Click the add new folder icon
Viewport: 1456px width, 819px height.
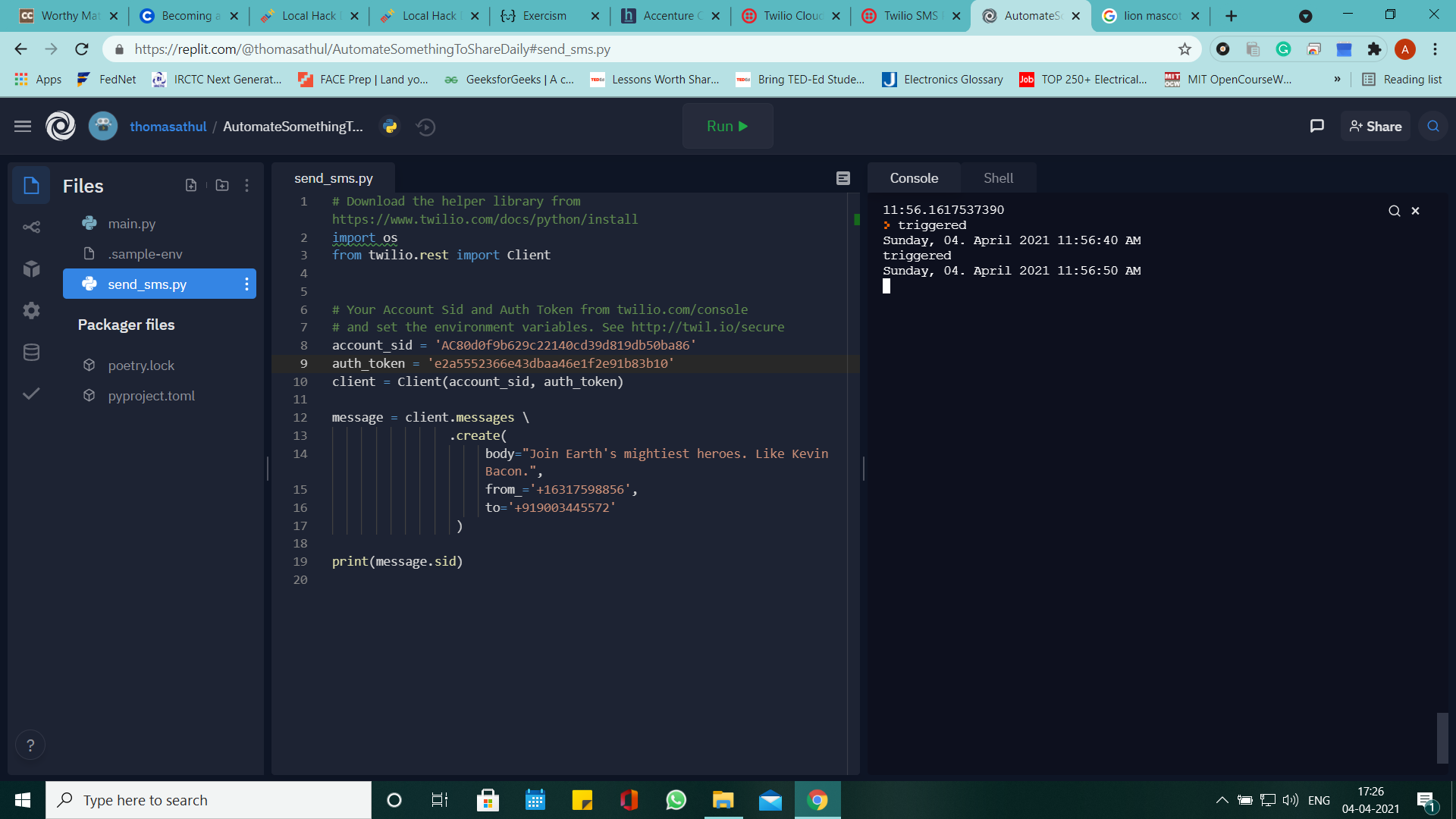point(222,185)
